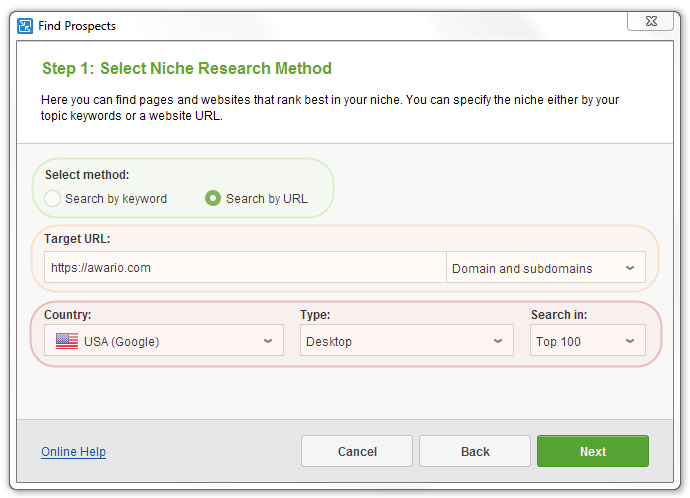Select the Search by keyword option
Image resolution: width=690 pixels, height=498 pixels.
click(x=52, y=198)
